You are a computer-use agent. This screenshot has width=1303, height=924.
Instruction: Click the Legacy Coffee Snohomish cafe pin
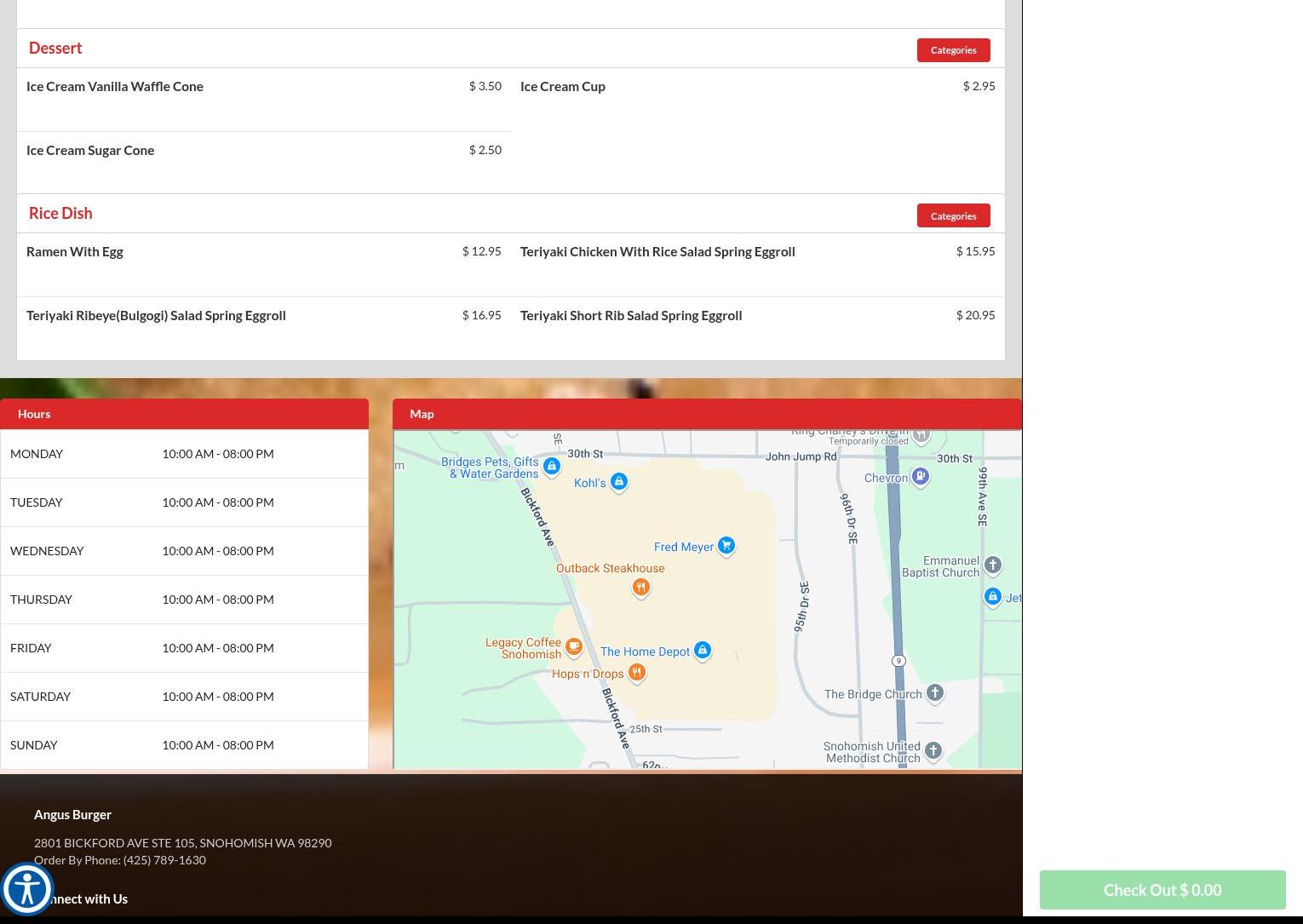click(574, 647)
